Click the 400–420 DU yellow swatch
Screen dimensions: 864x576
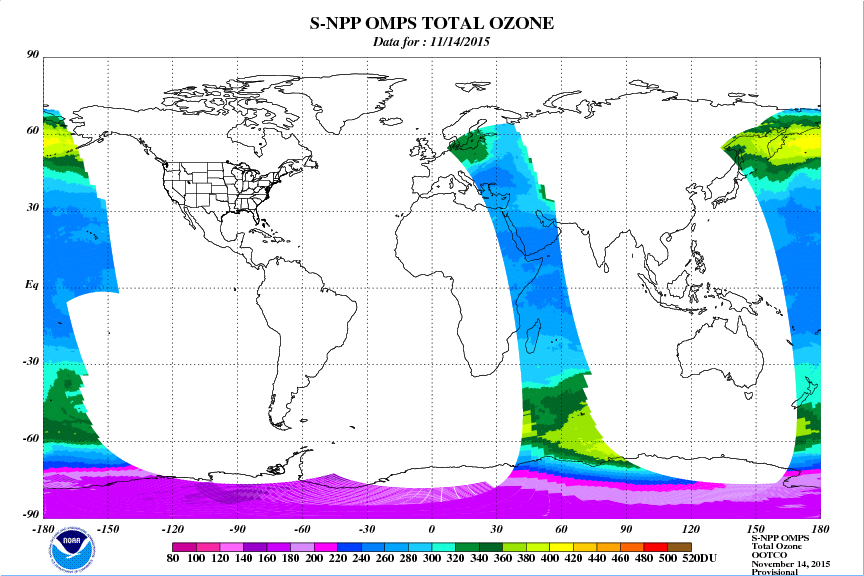(x=561, y=547)
